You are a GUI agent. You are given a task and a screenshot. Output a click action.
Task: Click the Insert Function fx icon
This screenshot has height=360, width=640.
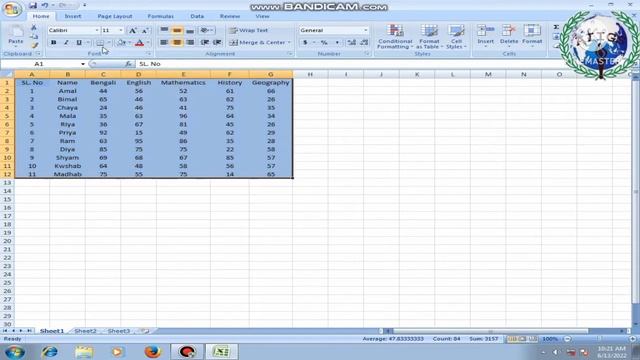[x=128, y=64]
